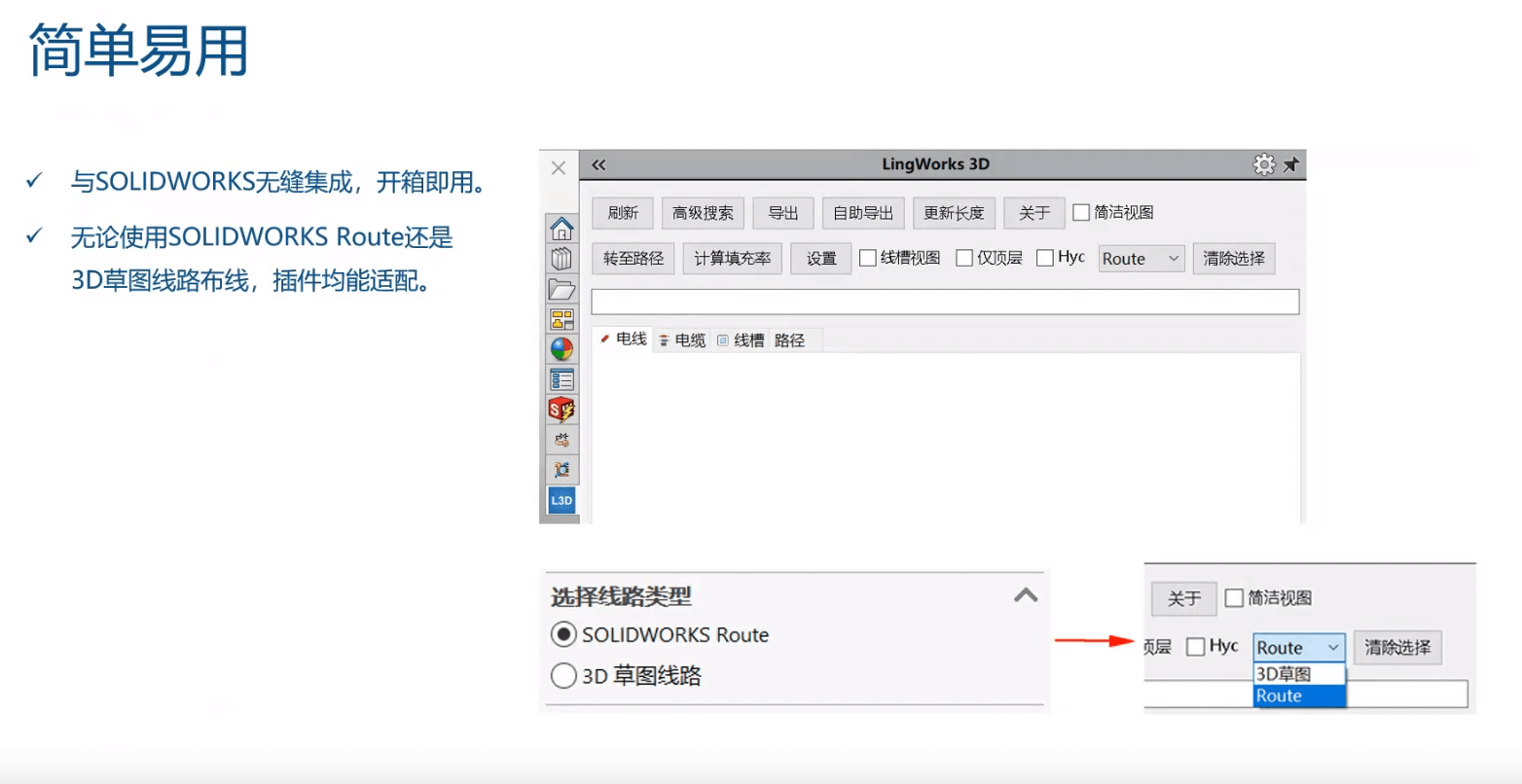Click the LingWorks 3D title text
Screen dimensions: 1522x784
tap(935, 164)
